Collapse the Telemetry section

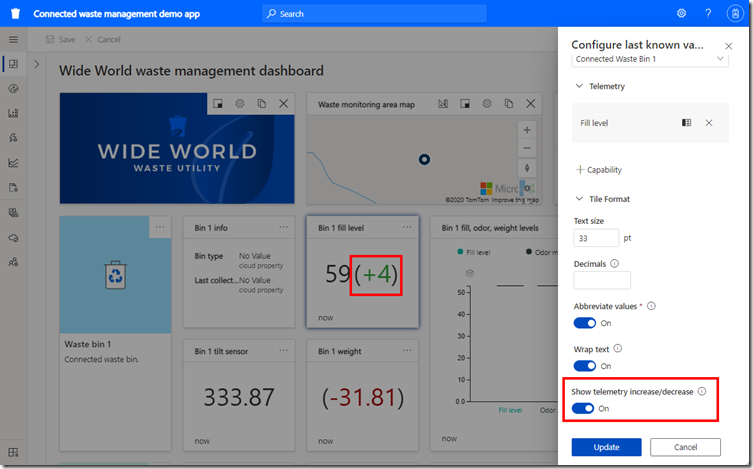point(579,86)
